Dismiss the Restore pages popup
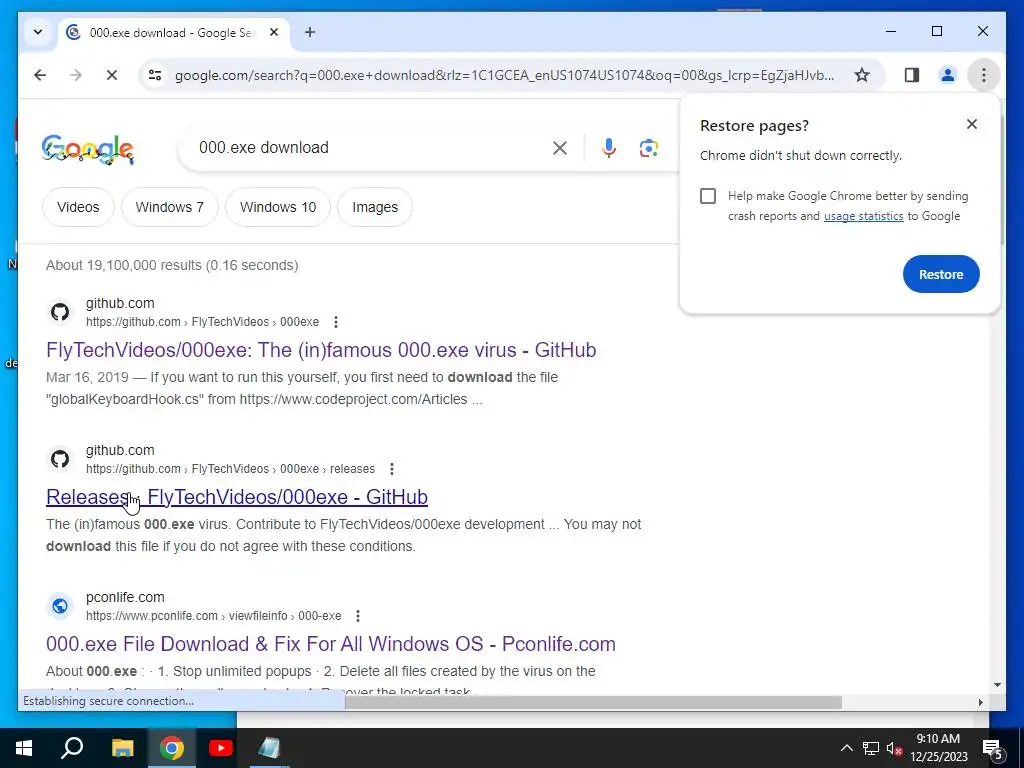 pos(972,124)
